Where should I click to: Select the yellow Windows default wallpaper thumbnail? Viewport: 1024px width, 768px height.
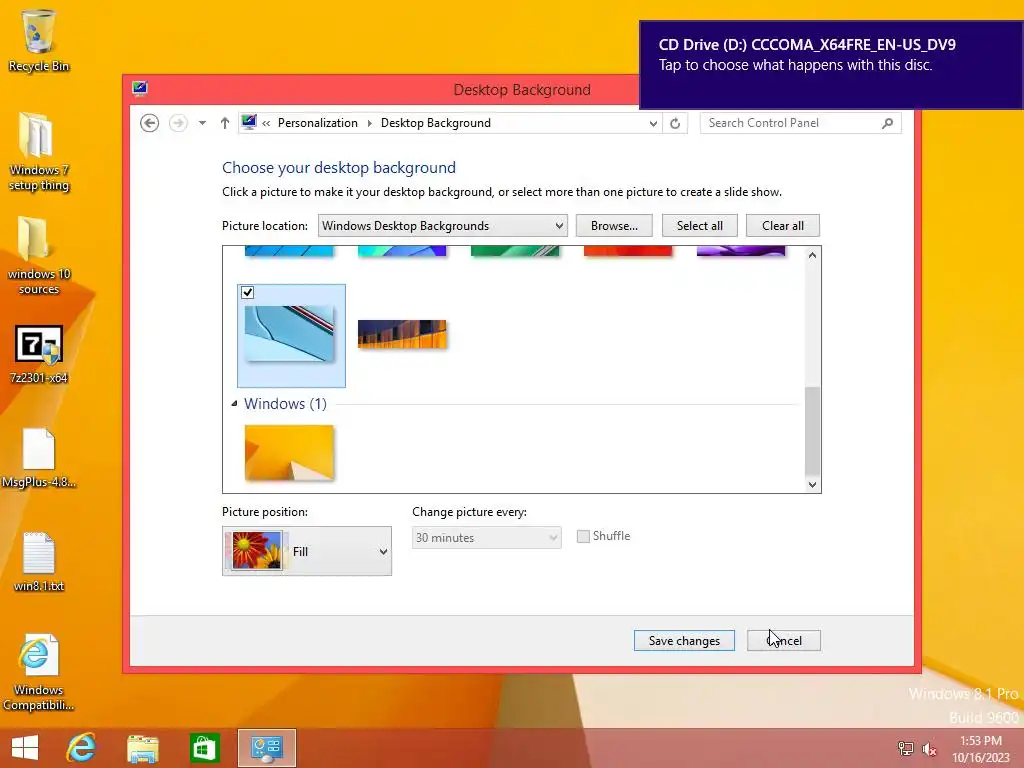[289, 453]
